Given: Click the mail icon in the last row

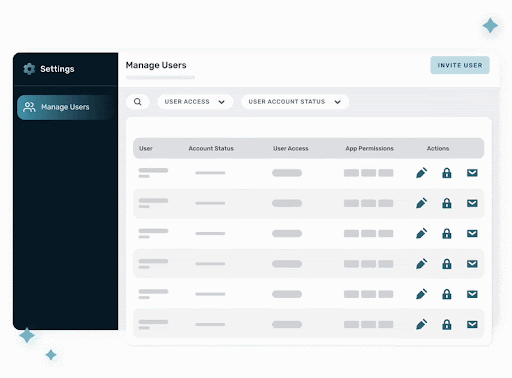Looking at the screenshot, I should coord(472,324).
